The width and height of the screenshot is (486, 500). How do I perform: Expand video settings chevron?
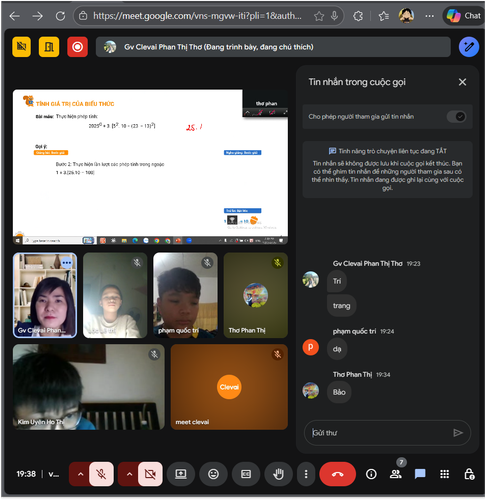pos(129,474)
